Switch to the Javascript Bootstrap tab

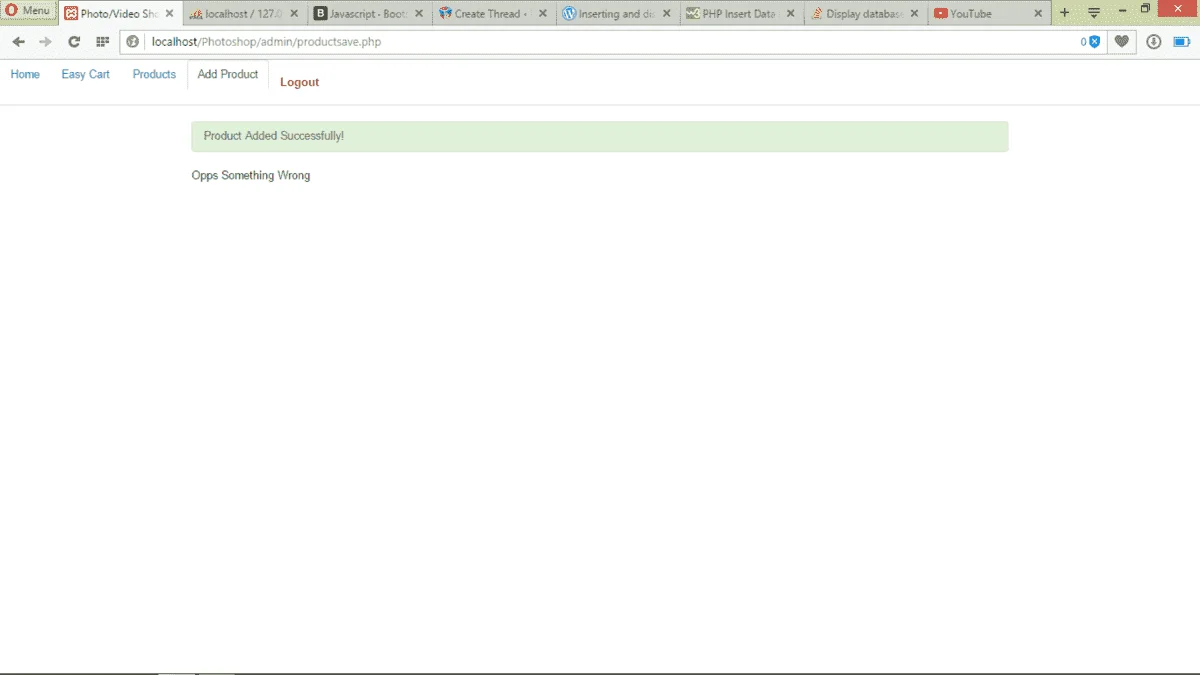coord(369,14)
